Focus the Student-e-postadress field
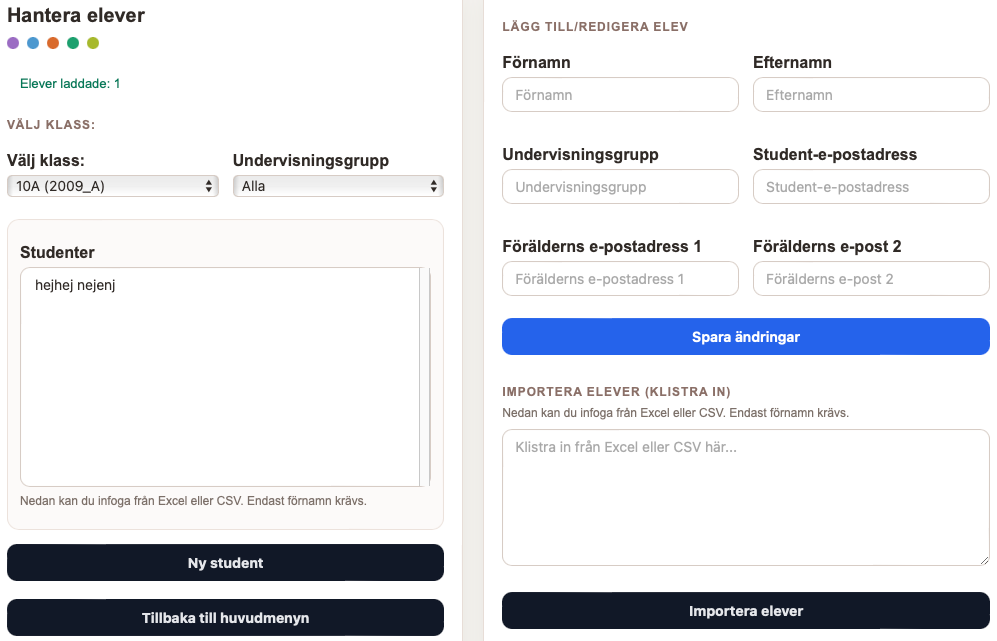 [871, 187]
